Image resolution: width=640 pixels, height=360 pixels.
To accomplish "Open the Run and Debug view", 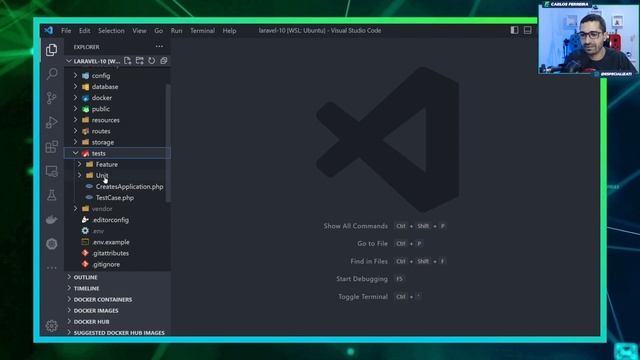I will tap(51, 122).
